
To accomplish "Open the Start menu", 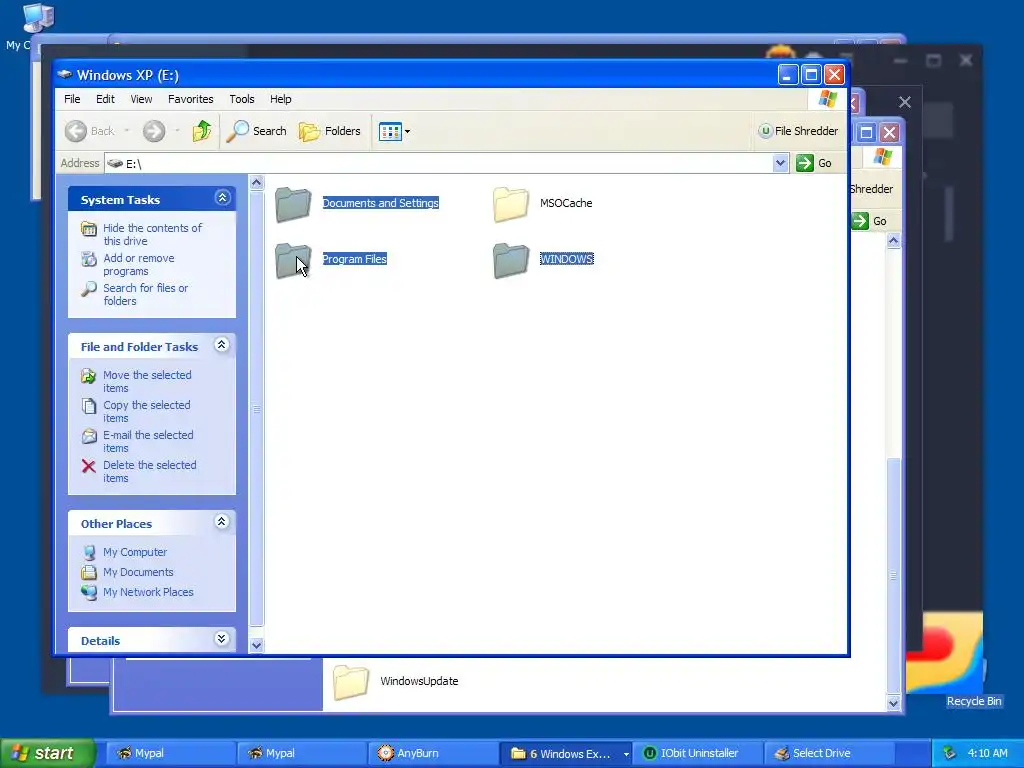I will point(48,753).
